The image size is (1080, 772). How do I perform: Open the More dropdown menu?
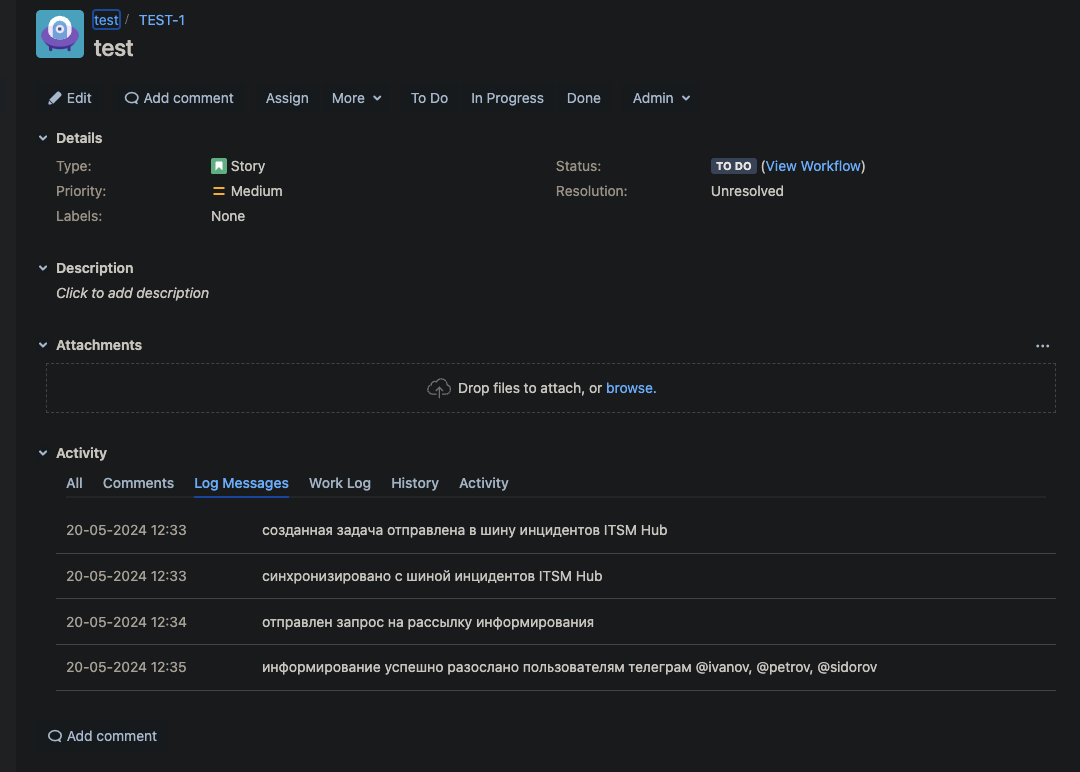pyautogui.click(x=357, y=98)
